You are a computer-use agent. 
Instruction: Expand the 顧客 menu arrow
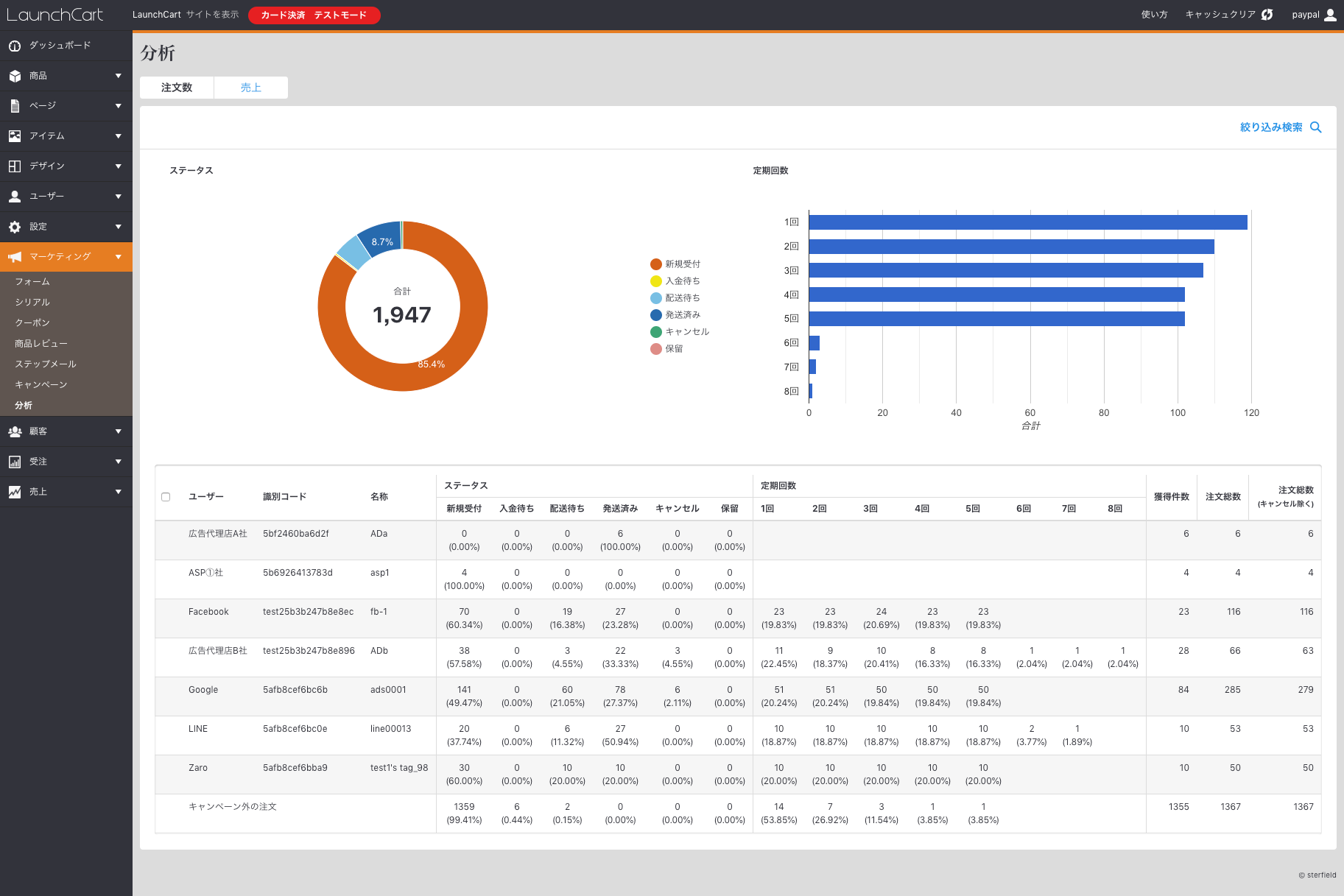tap(118, 431)
